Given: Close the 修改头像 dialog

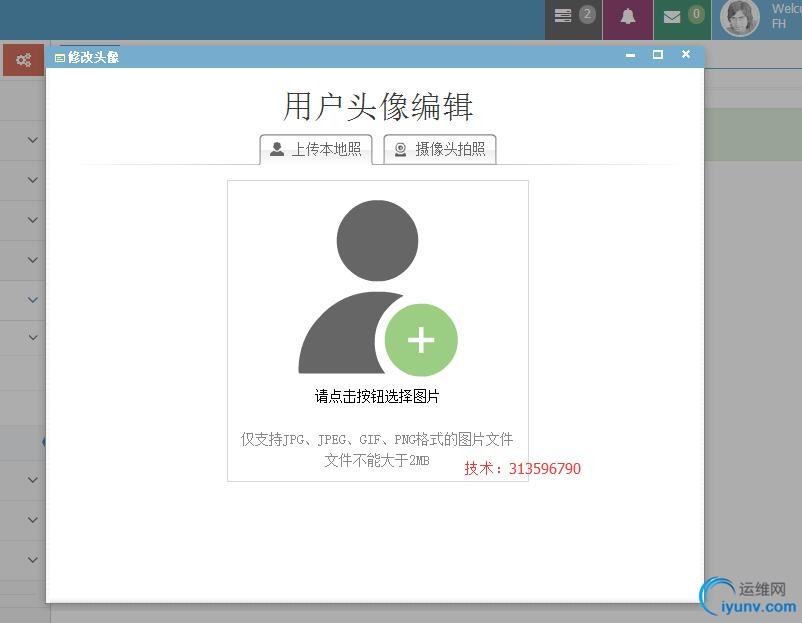Looking at the screenshot, I should [686, 55].
